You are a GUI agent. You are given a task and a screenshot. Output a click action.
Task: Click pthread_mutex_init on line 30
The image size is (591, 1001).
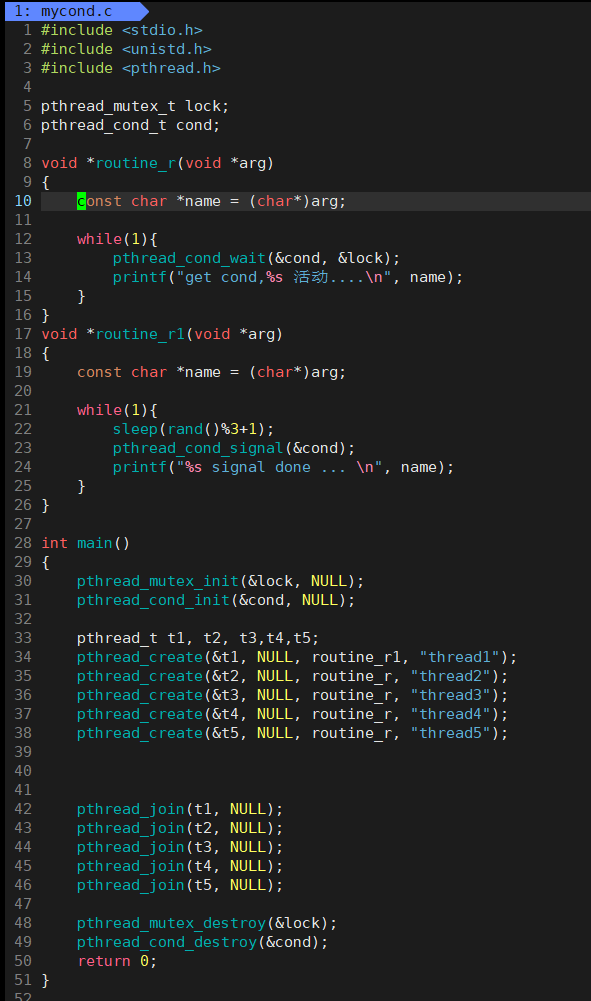[158, 581]
